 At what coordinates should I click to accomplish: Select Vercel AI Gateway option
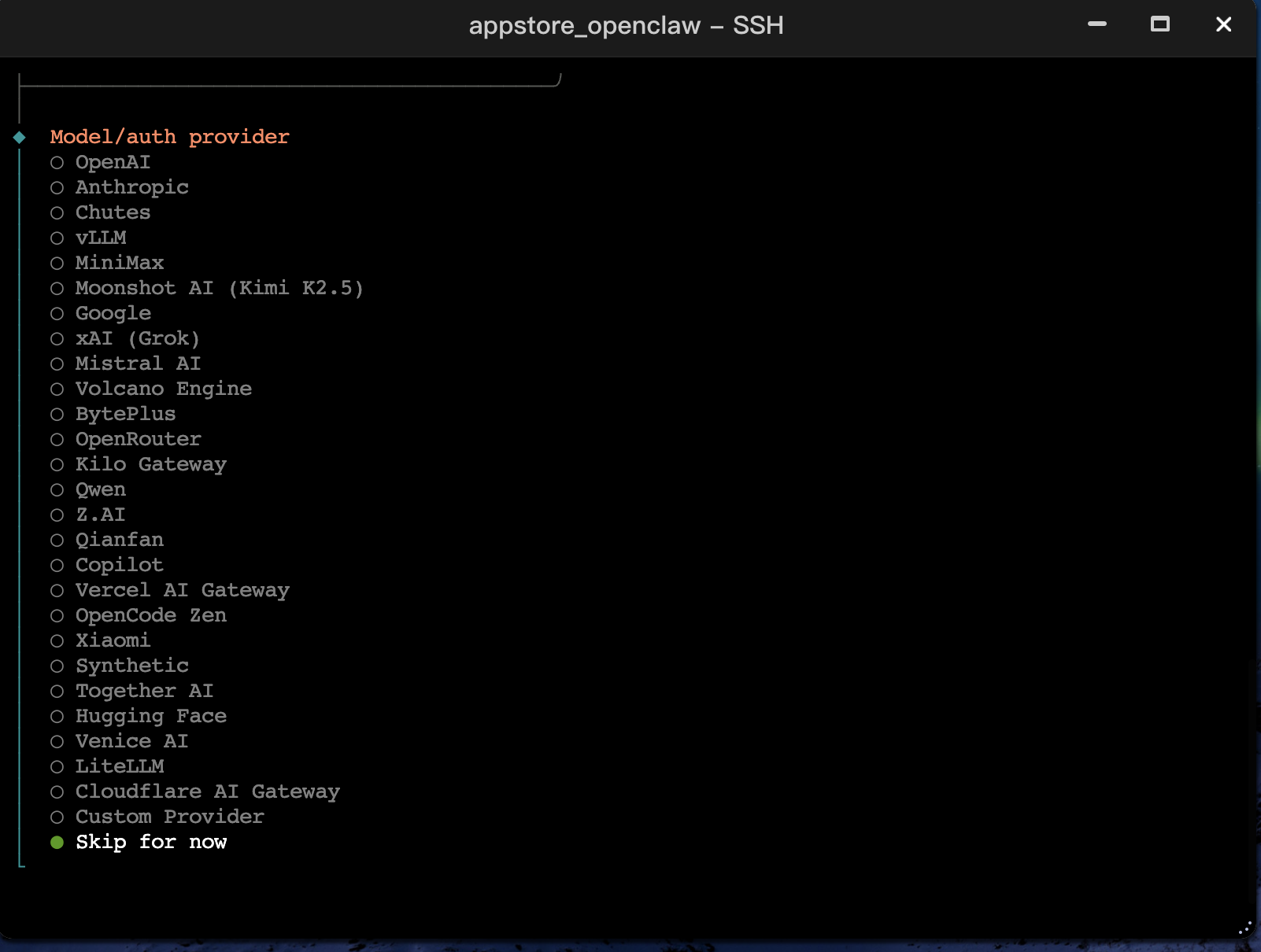182,590
